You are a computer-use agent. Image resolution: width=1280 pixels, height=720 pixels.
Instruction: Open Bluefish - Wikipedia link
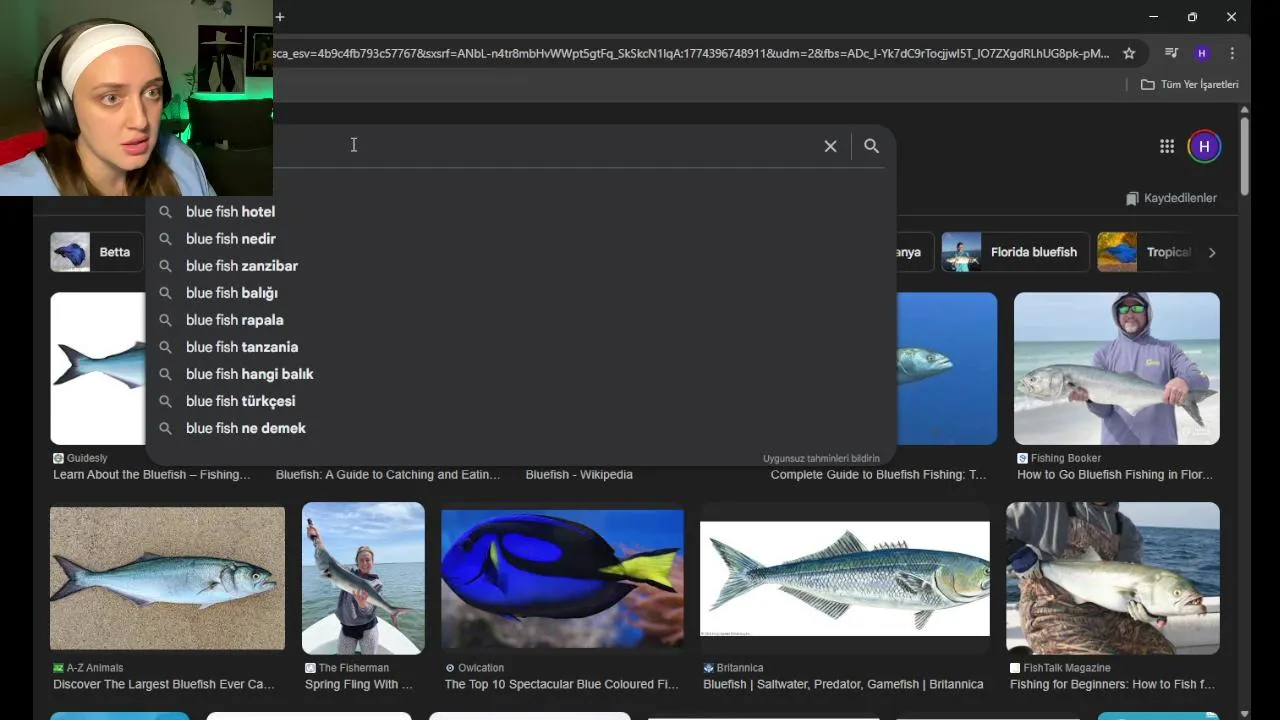tap(579, 475)
